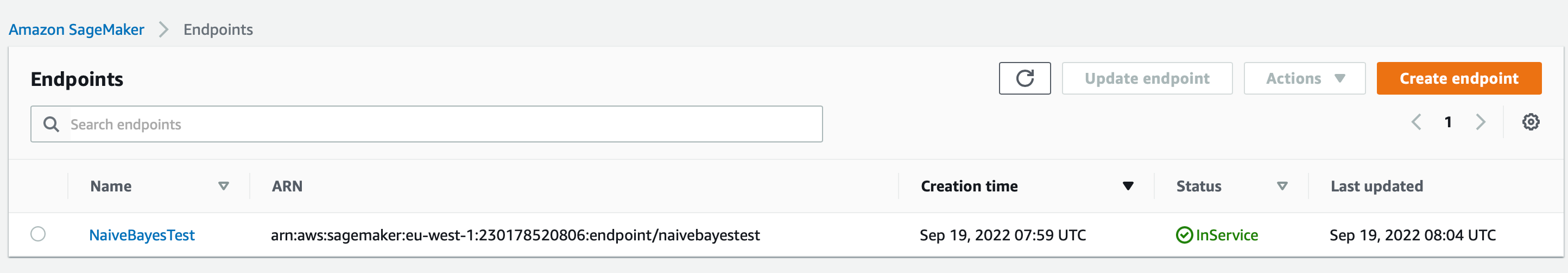Go to next page arrow
Image resolution: width=1568 pixels, height=273 pixels.
point(1481,122)
